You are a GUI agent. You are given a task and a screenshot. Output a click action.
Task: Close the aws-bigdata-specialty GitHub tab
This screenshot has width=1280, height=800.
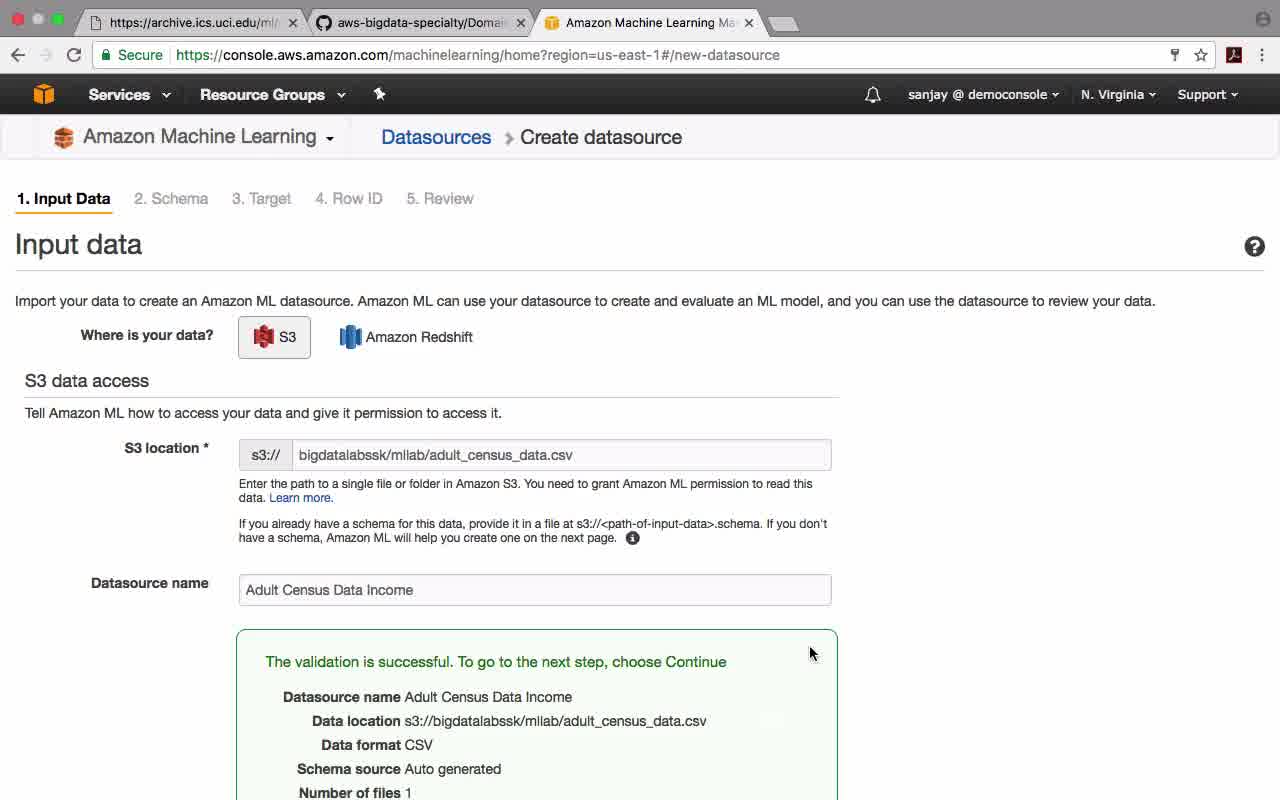[x=521, y=22]
